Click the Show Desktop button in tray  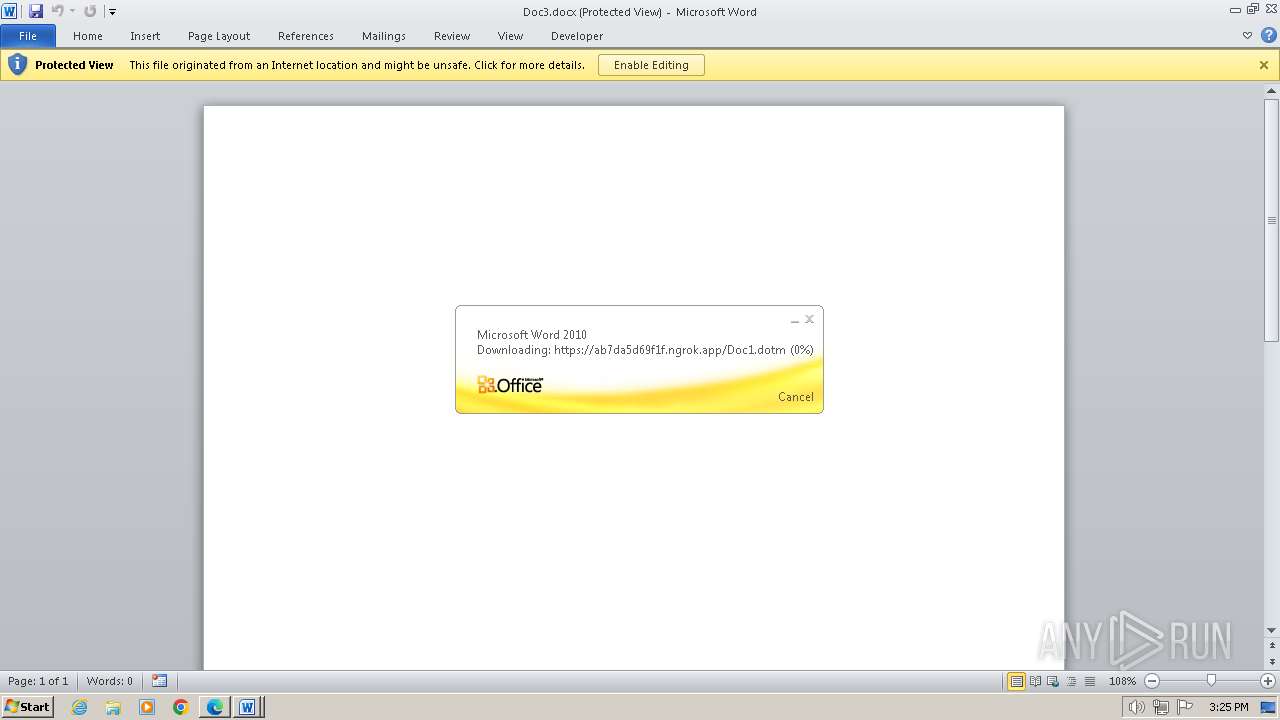1269,707
